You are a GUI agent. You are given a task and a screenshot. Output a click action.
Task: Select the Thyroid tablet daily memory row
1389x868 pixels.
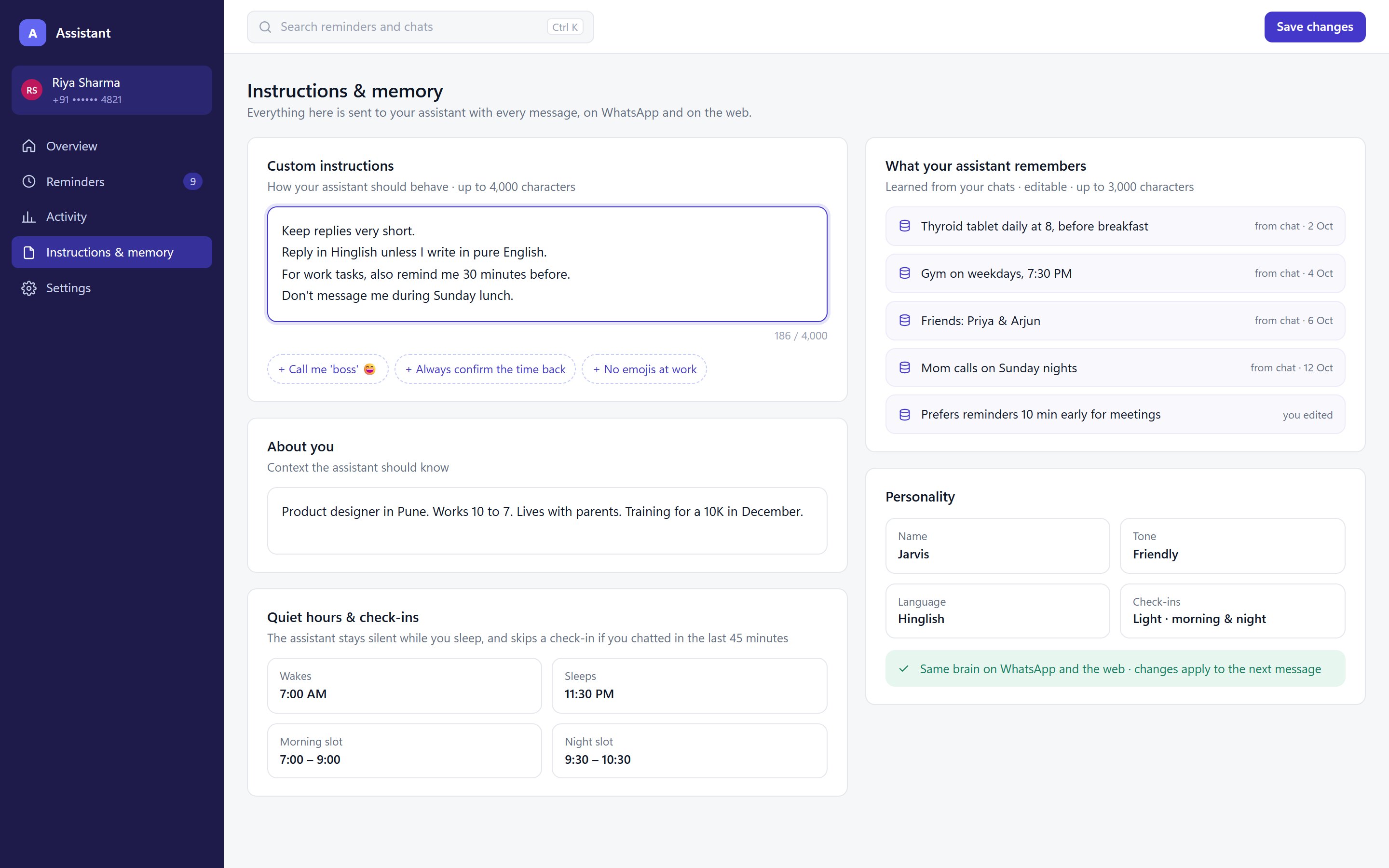coord(1115,226)
